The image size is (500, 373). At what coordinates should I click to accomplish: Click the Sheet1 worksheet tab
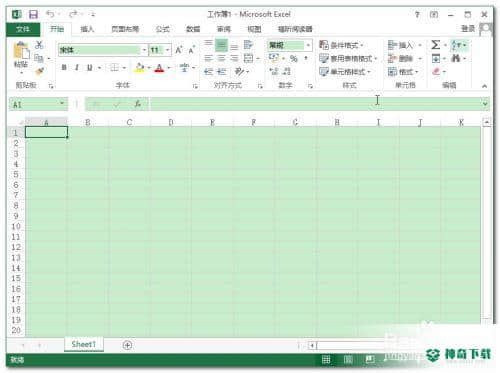tap(84, 344)
